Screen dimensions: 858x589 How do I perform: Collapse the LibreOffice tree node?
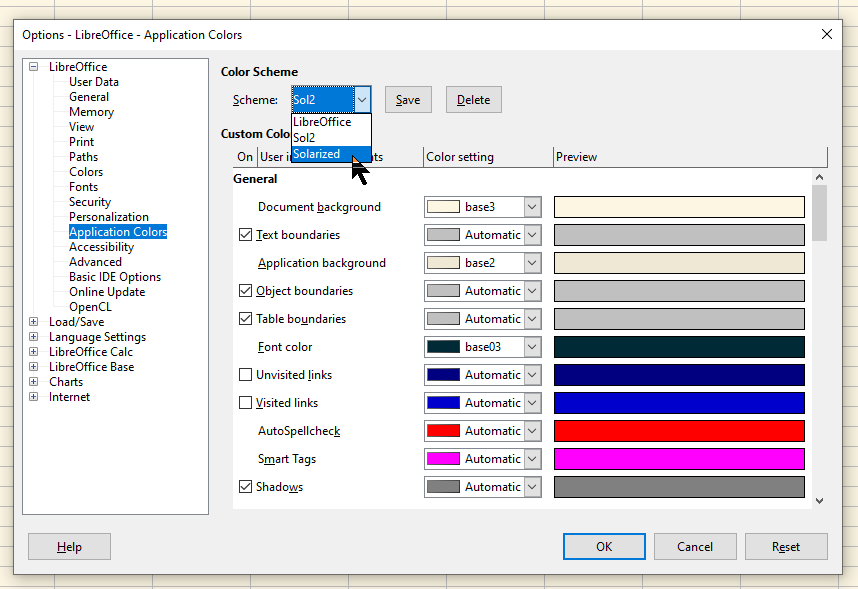[33, 67]
